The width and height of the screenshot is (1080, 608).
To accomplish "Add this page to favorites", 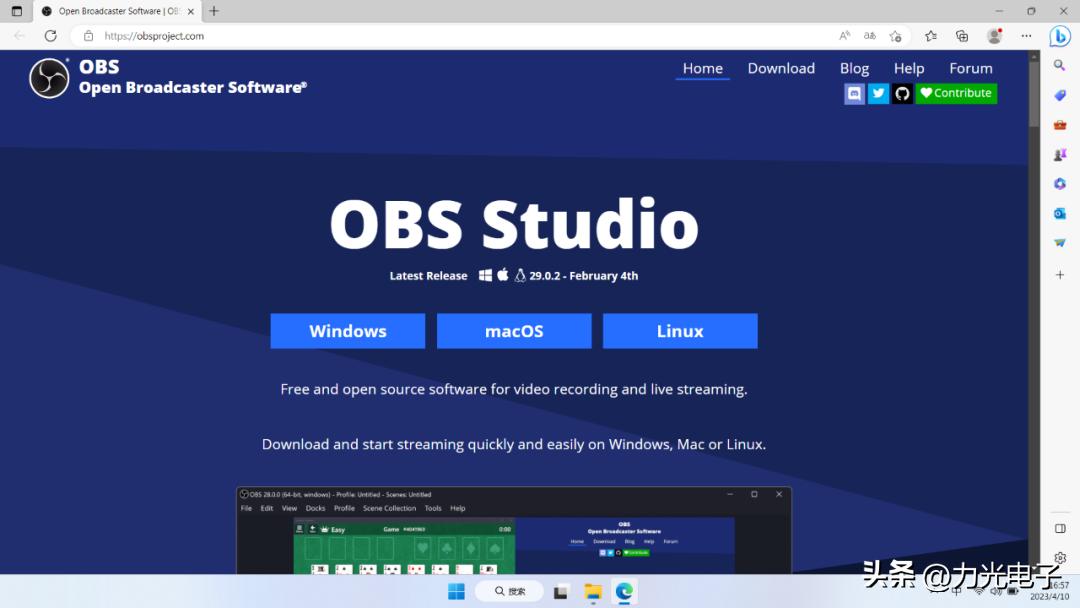I will 895,36.
